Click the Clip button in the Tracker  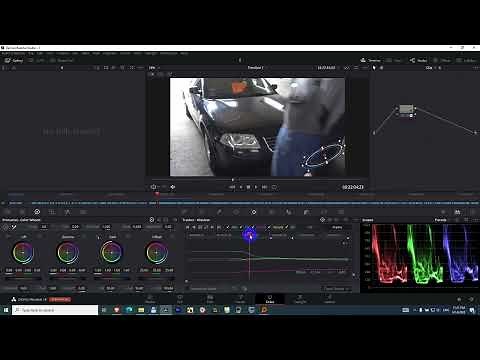pos(310,227)
